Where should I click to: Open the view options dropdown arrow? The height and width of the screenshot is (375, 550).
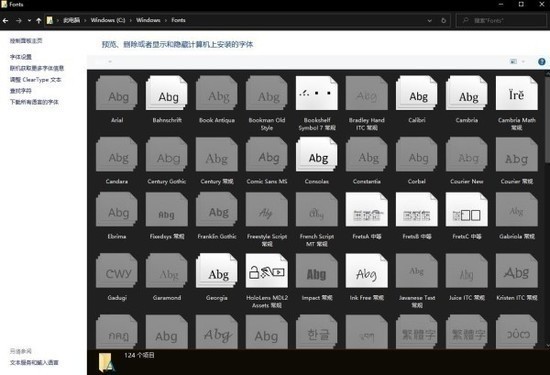(x=523, y=62)
